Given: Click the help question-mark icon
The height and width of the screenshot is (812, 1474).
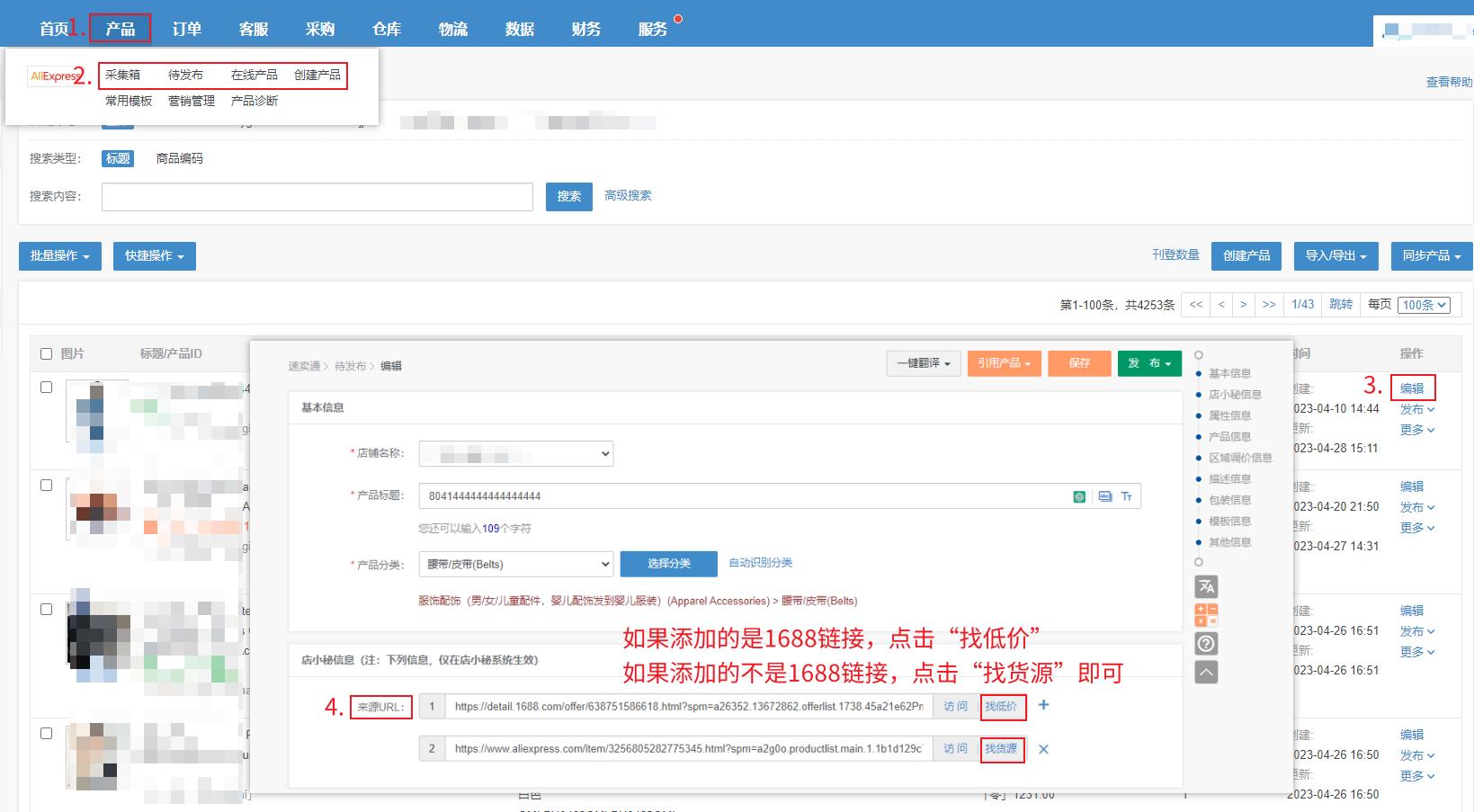Looking at the screenshot, I should pos(1205,643).
